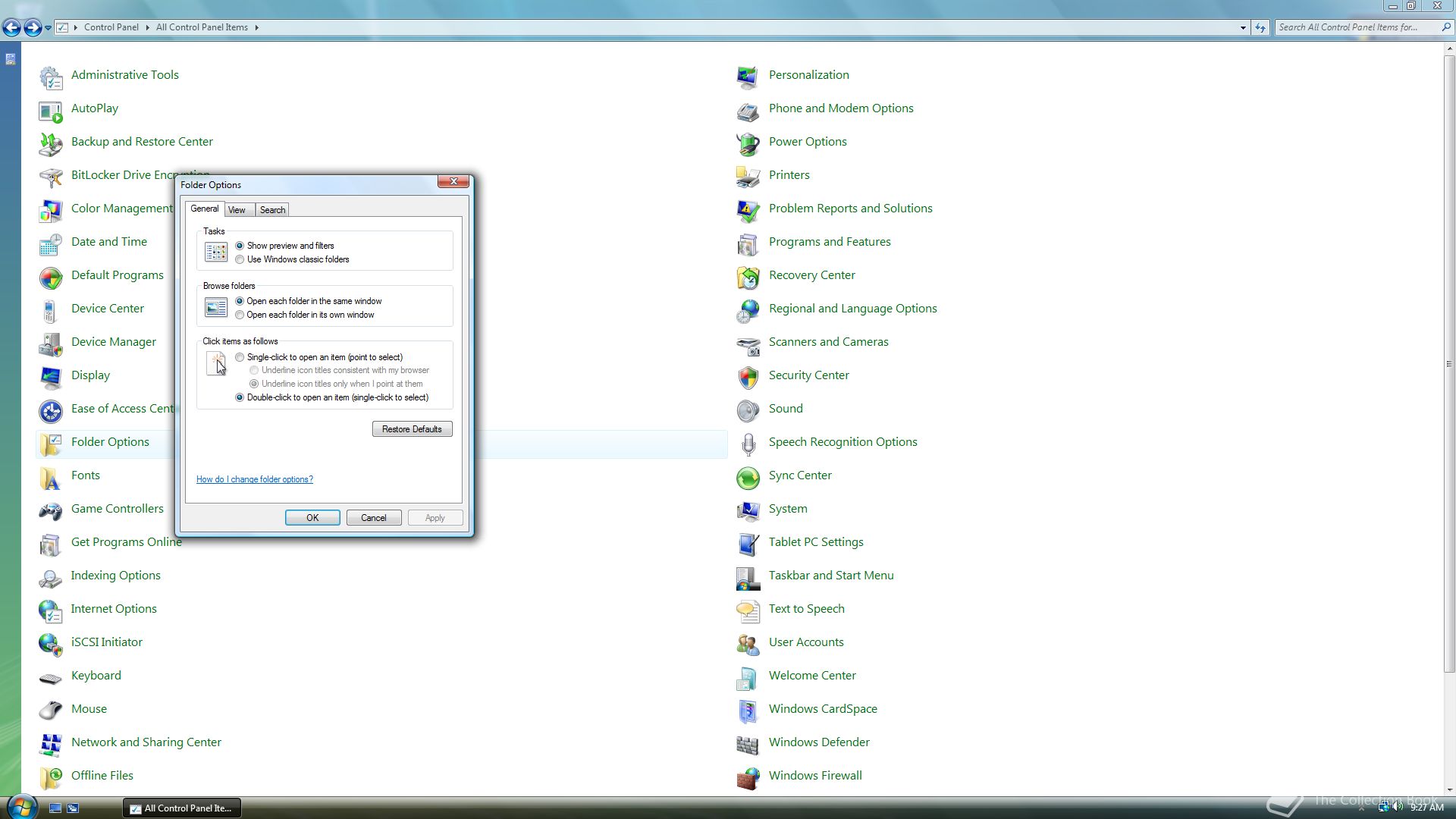The width and height of the screenshot is (1456, 819).
Task: Select Use Windows classic folders option
Action: 240,259
